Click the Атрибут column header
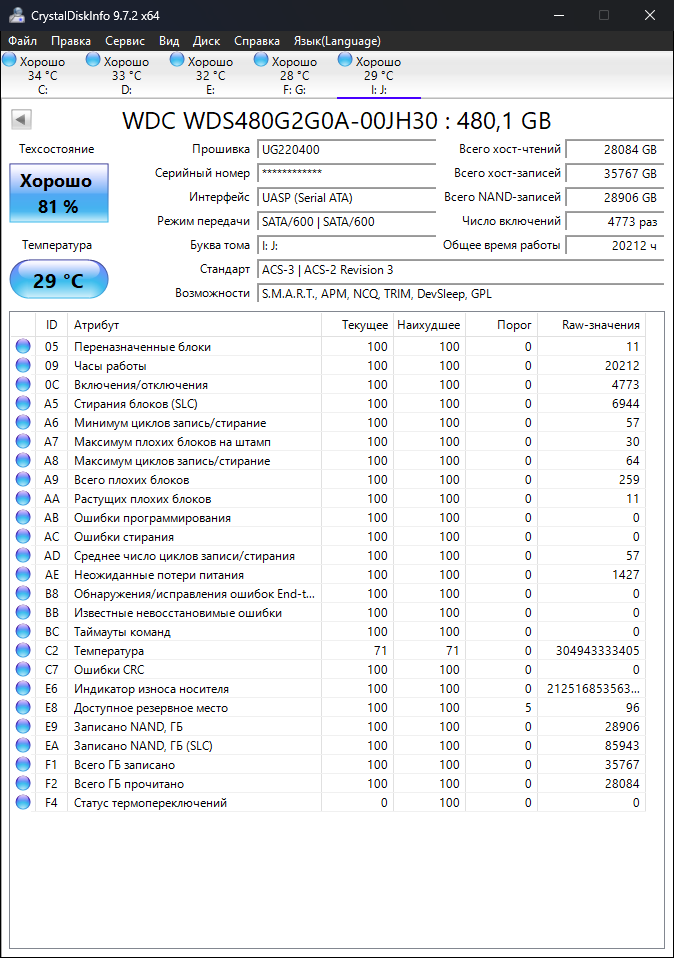 click(x=194, y=325)
